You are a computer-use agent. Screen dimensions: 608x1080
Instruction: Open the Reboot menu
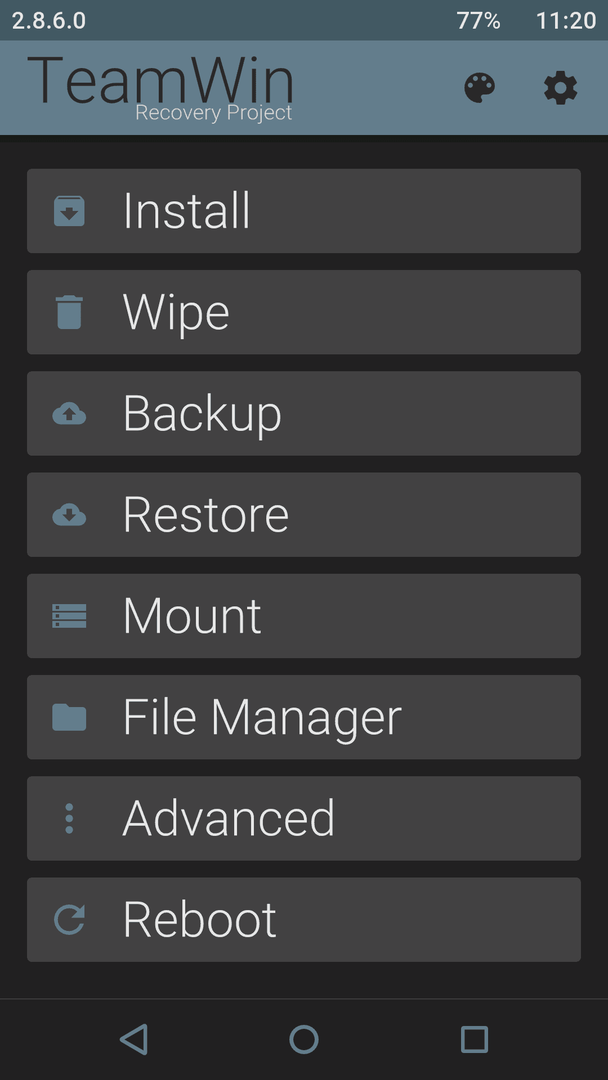[x=304, y=920]
